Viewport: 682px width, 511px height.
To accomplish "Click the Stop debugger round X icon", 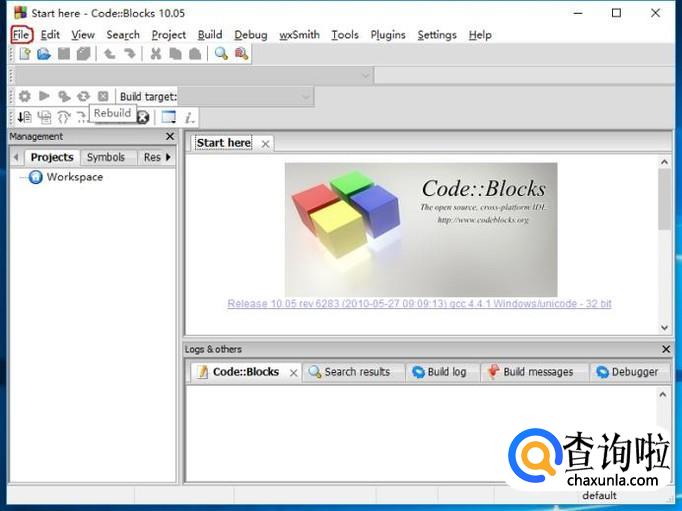I will tap(143, 117).
